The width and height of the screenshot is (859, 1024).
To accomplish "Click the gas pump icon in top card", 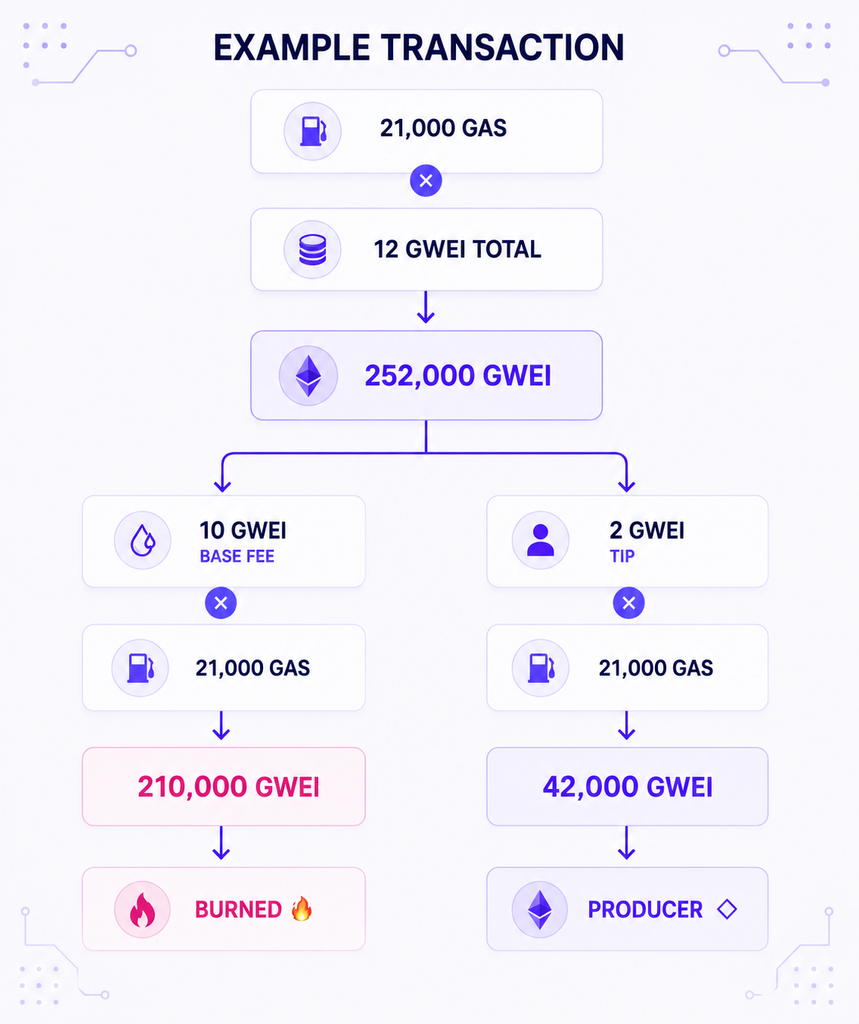I will [312, 131].
